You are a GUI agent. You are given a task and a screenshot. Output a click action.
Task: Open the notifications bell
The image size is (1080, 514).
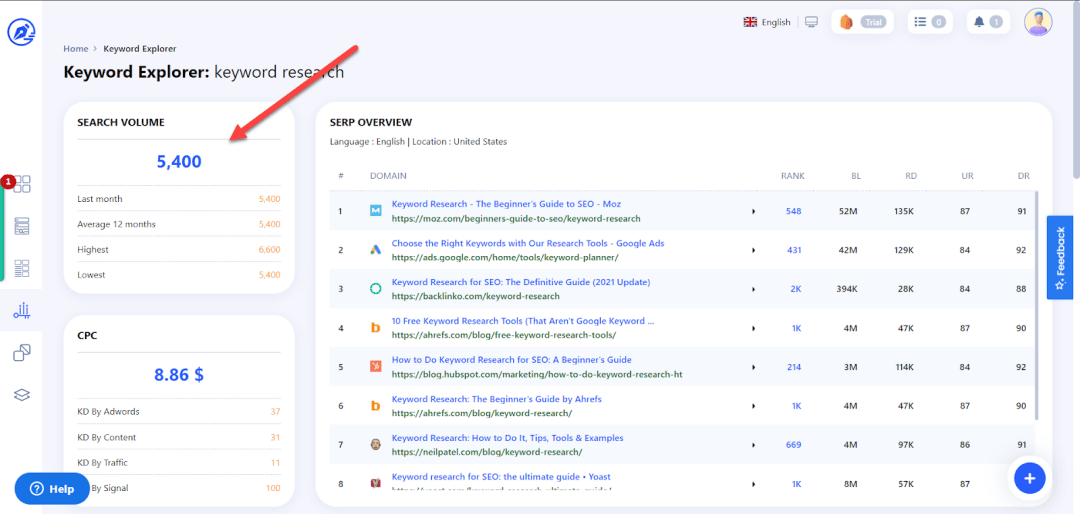988,22
